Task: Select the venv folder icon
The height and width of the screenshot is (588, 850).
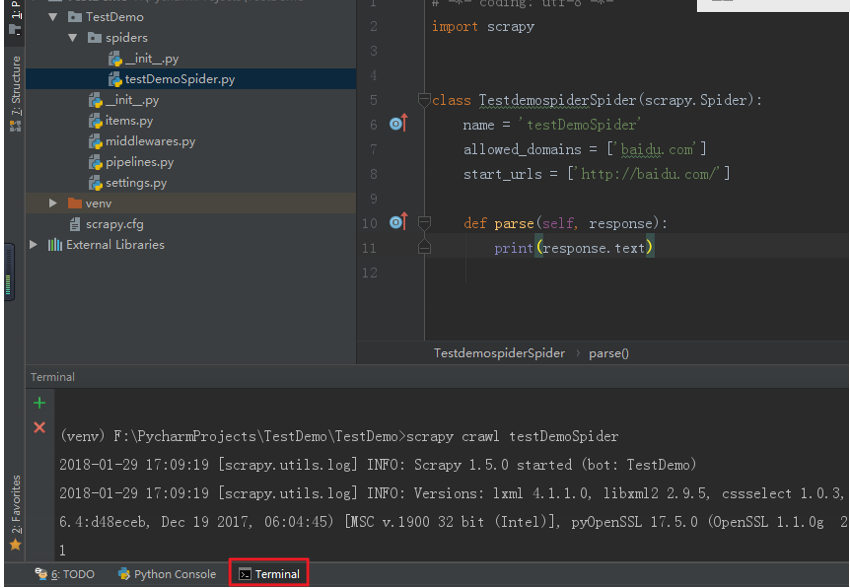Action: (x=75, y=203)
